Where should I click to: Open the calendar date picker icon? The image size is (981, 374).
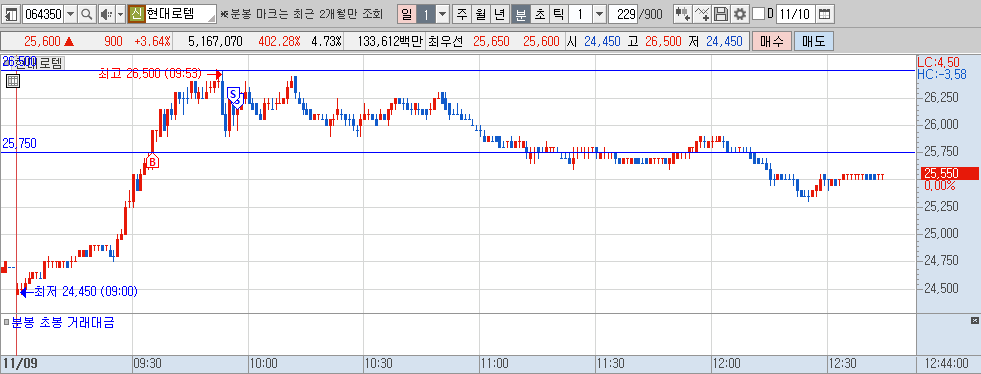coord(825,13)
